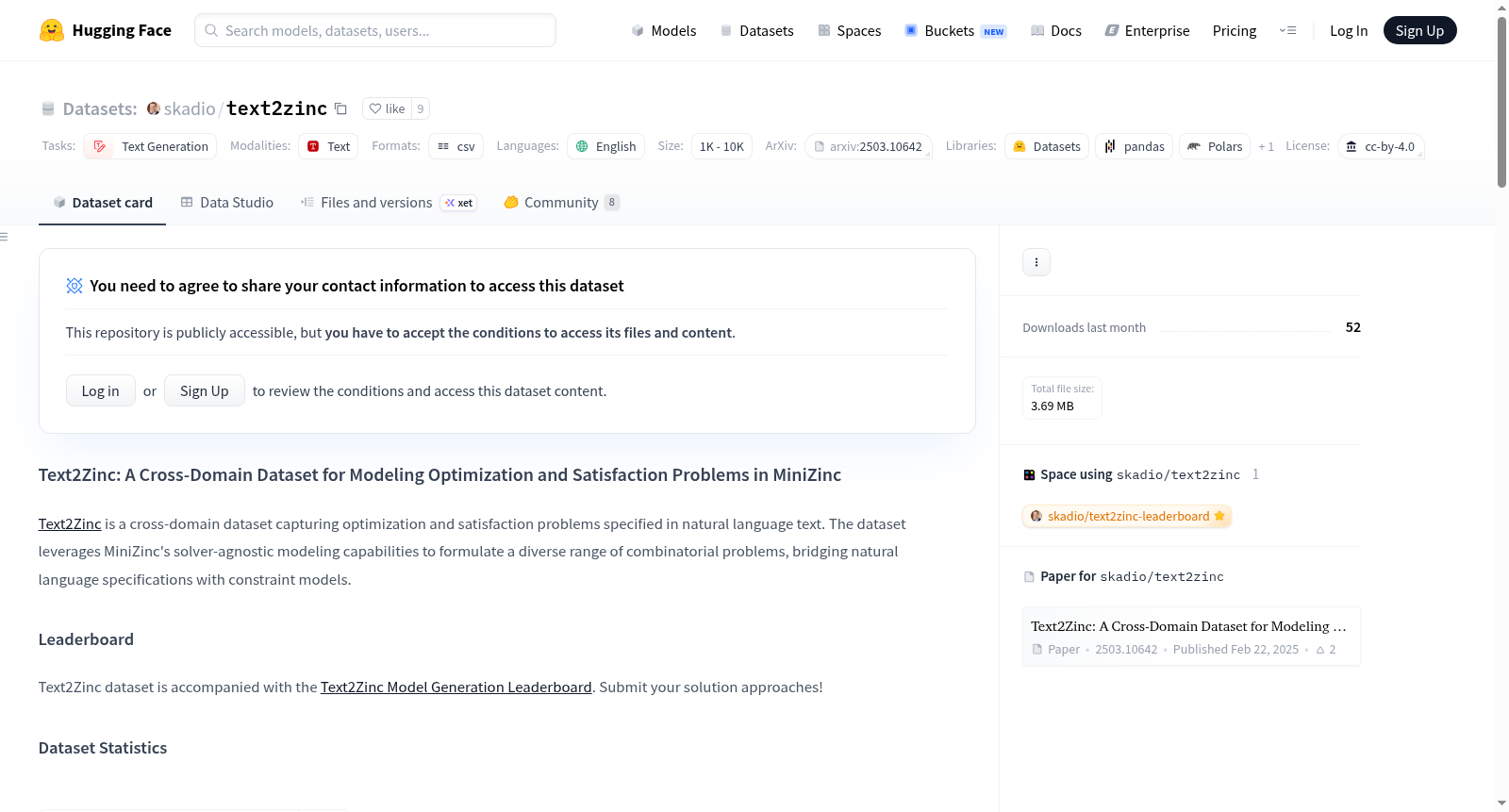Click the gated access icon beside the notice heading
1509x812 pixels.
(x=75, y=286)
